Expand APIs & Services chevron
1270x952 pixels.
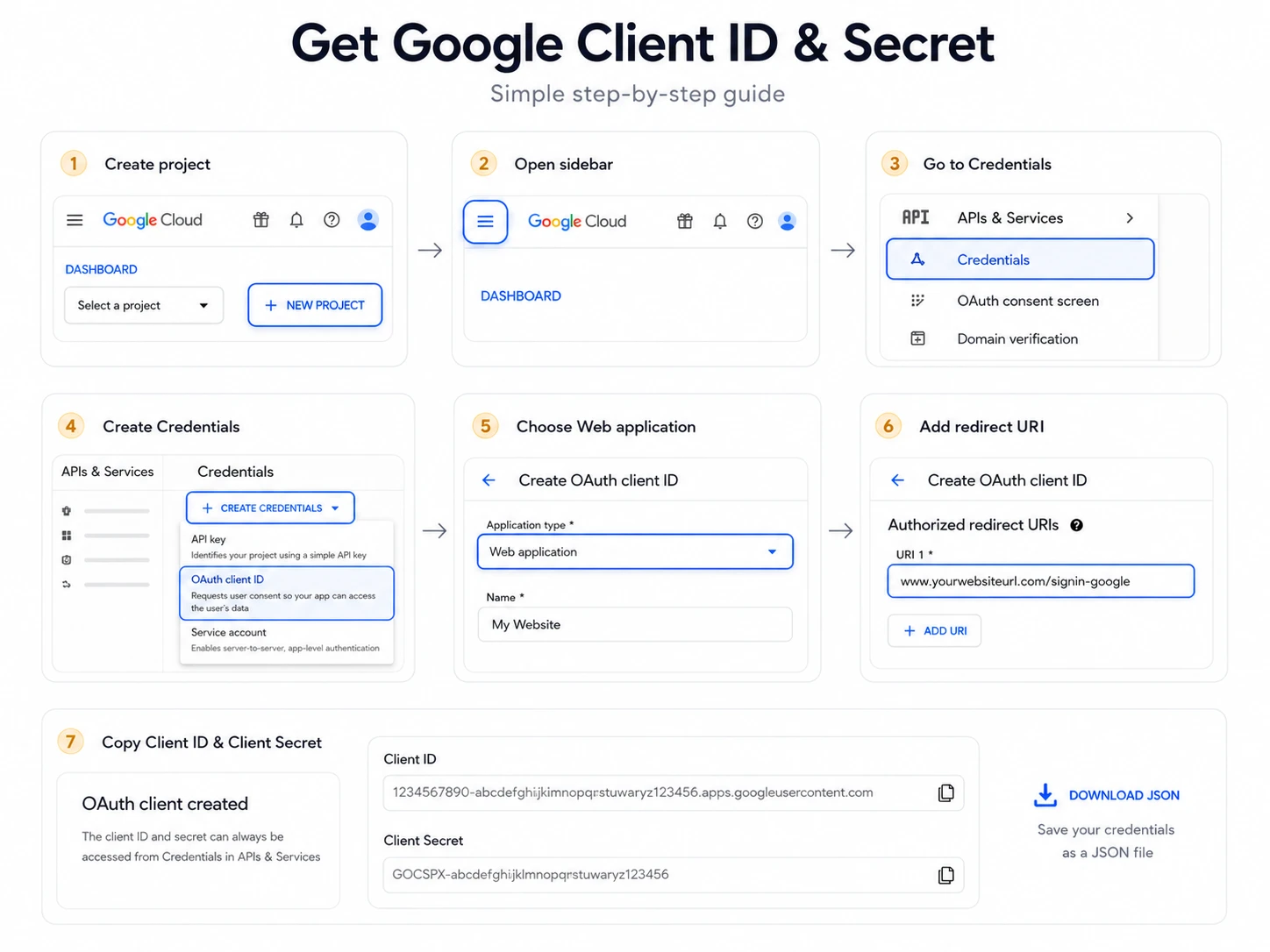point(1130,217)
